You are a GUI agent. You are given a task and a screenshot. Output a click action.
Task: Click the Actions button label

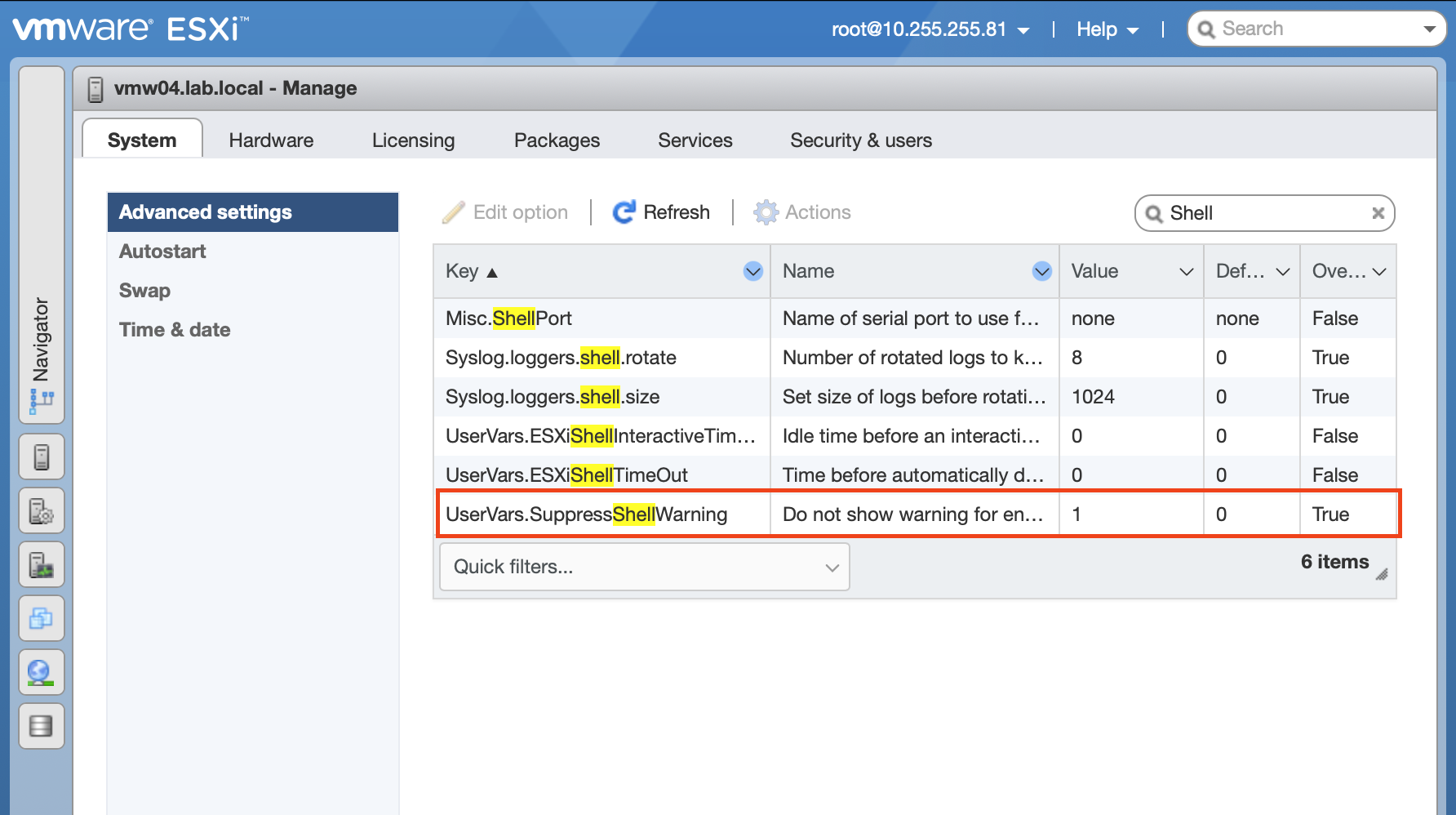818,212
